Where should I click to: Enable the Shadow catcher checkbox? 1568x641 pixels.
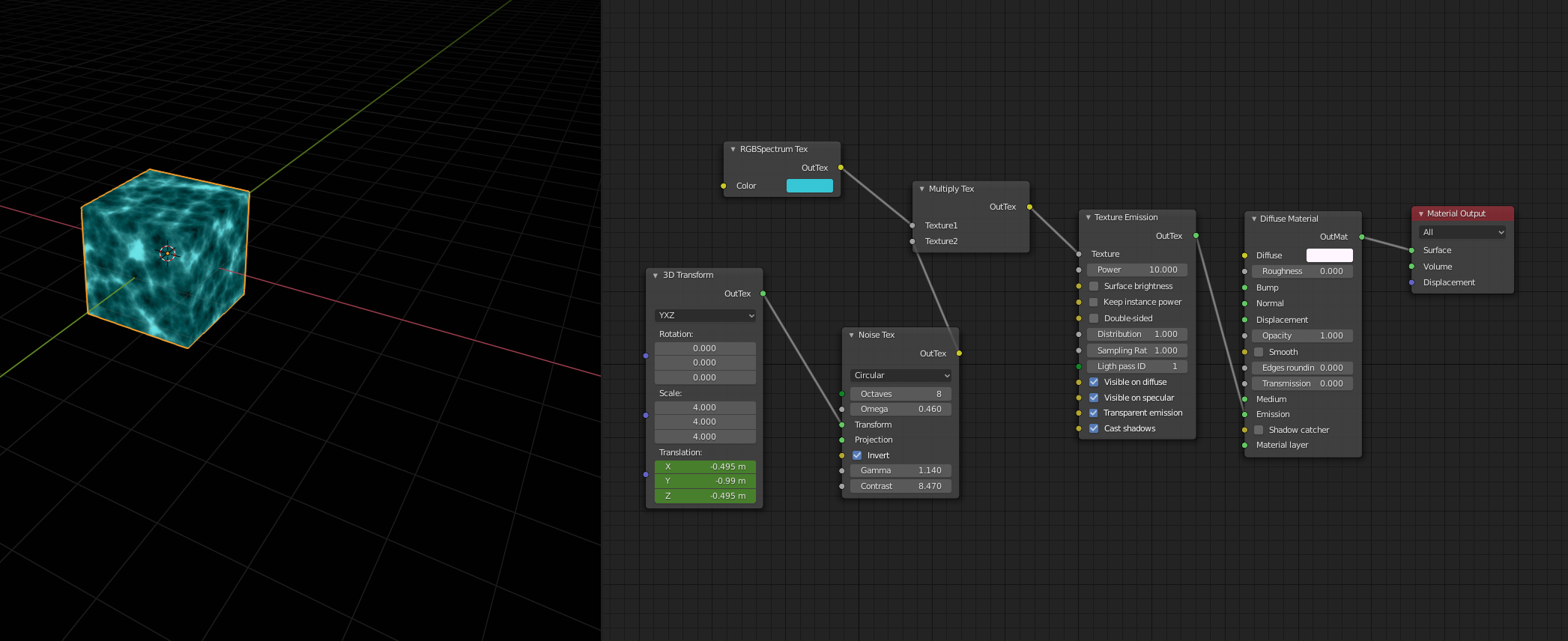coord(1259,430)
